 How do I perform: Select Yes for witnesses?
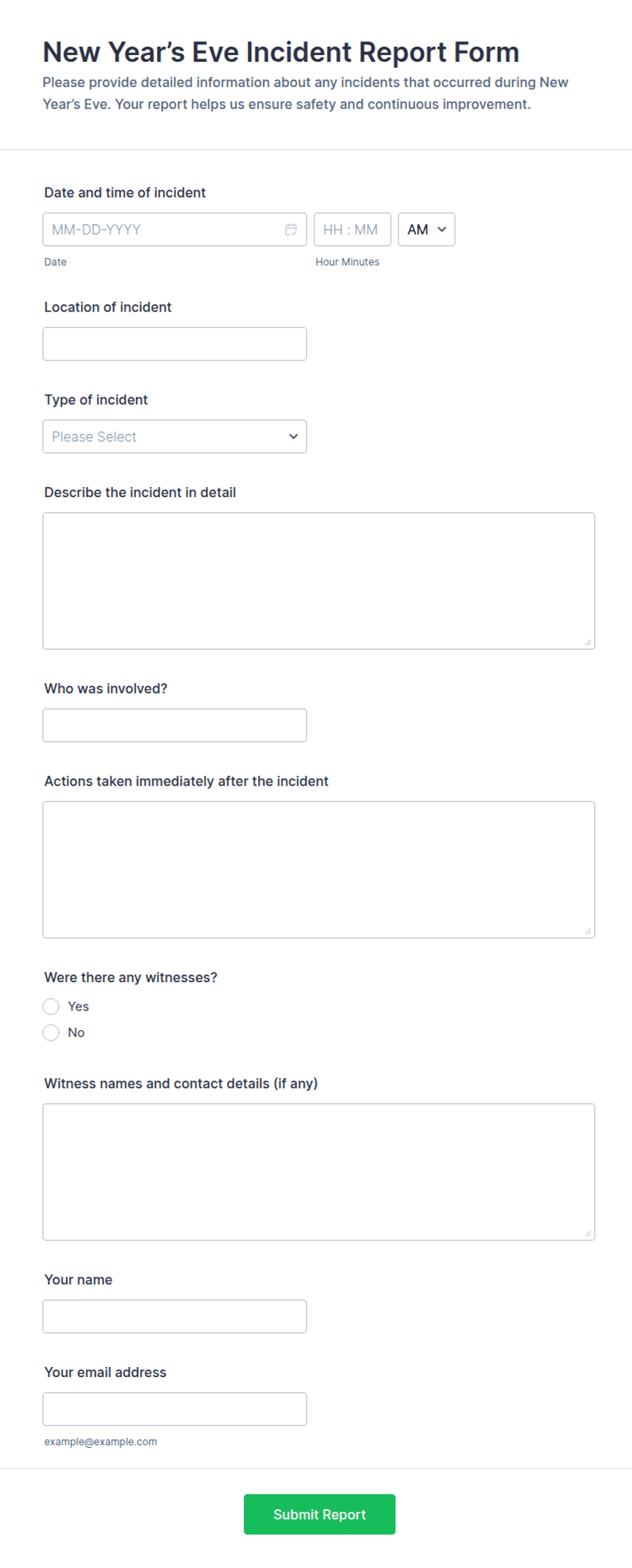pos(51,1006)
